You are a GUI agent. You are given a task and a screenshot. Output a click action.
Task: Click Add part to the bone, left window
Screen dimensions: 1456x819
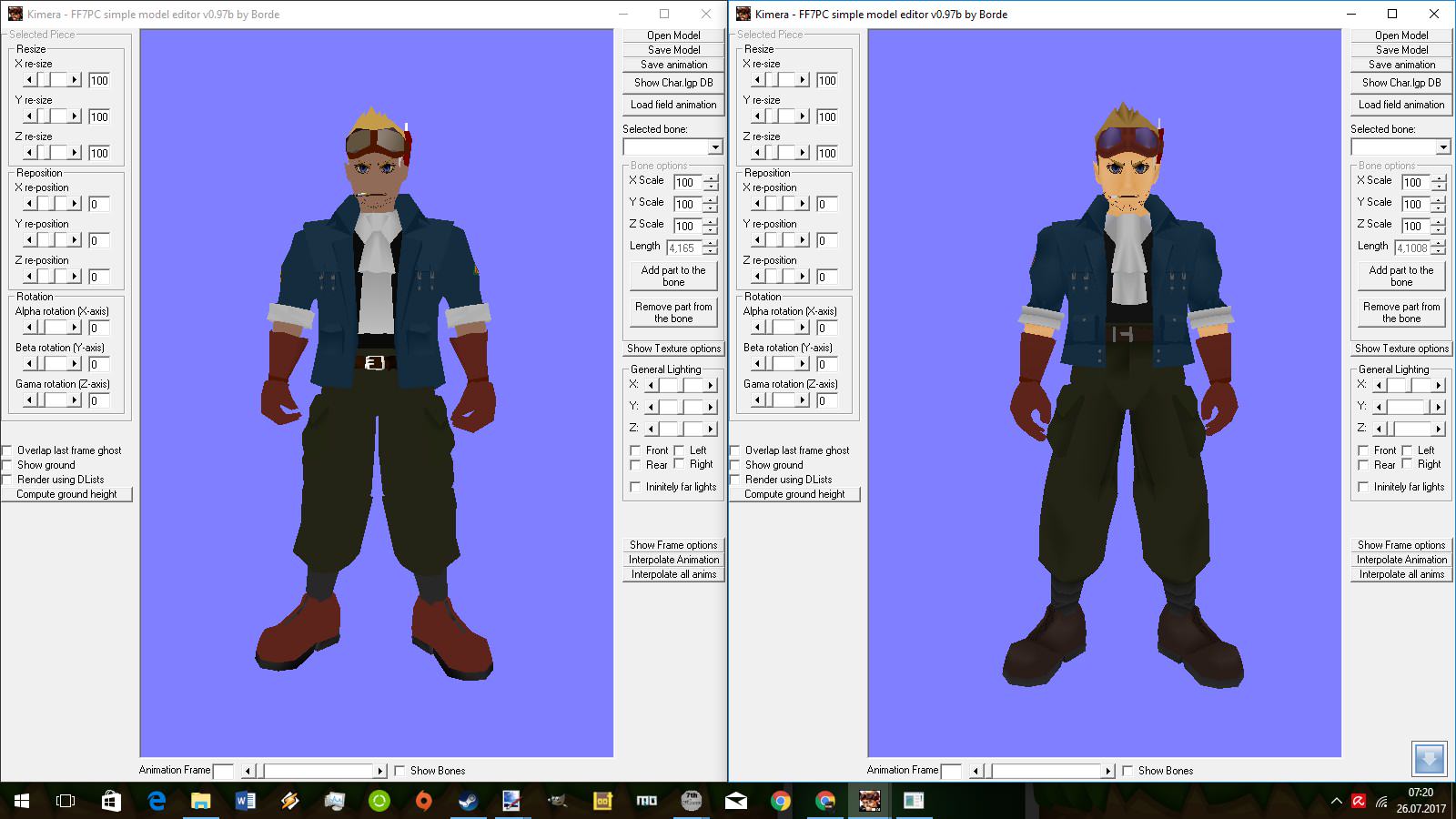click(x=673, y=276)
